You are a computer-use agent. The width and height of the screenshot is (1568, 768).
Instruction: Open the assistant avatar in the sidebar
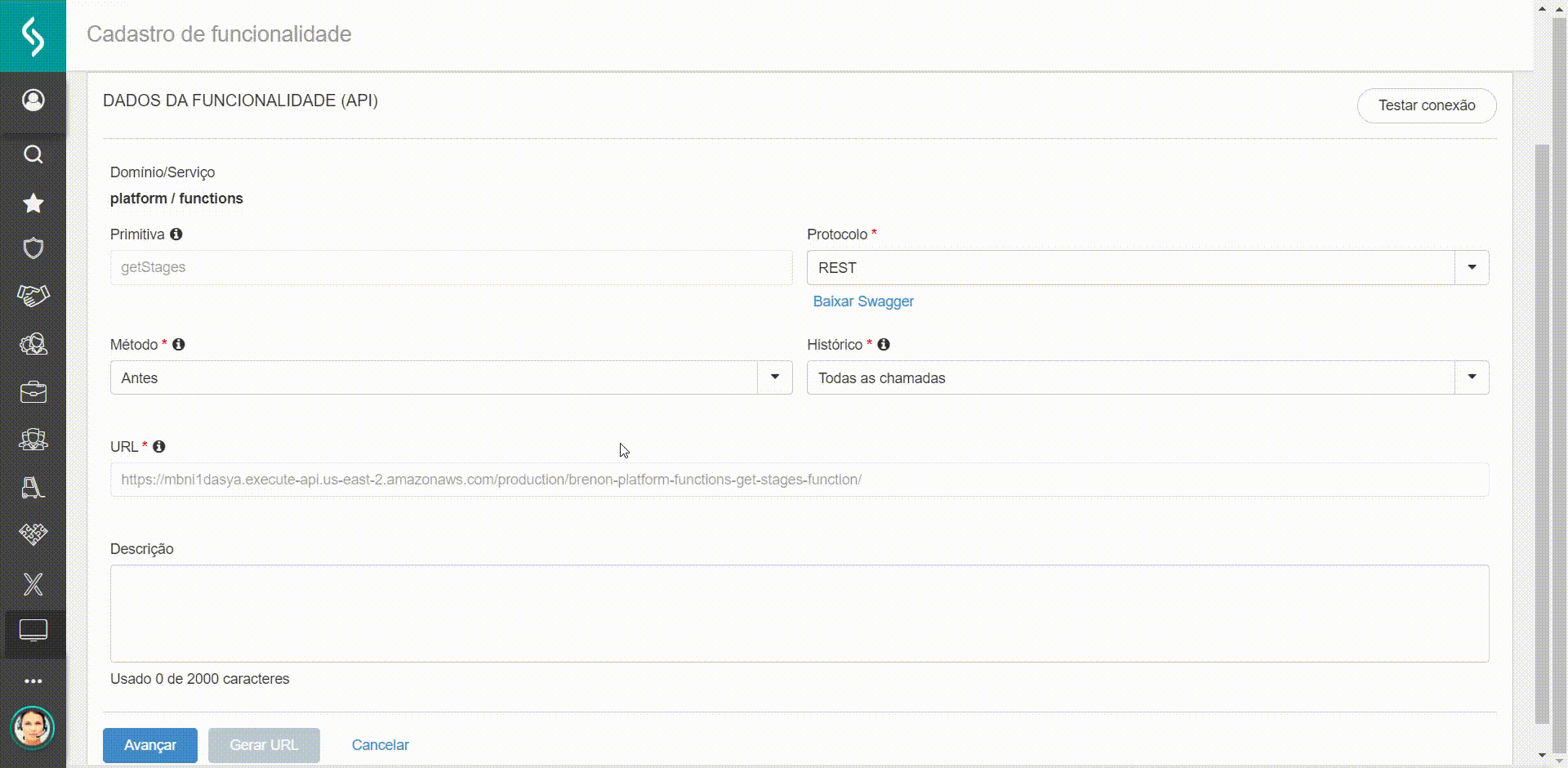click(x=33, y=727)
